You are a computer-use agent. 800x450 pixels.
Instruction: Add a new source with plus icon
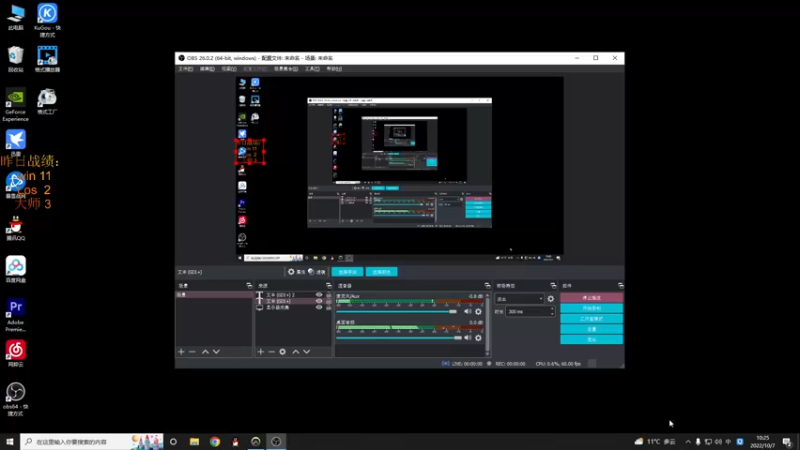(x=261, y=352)
